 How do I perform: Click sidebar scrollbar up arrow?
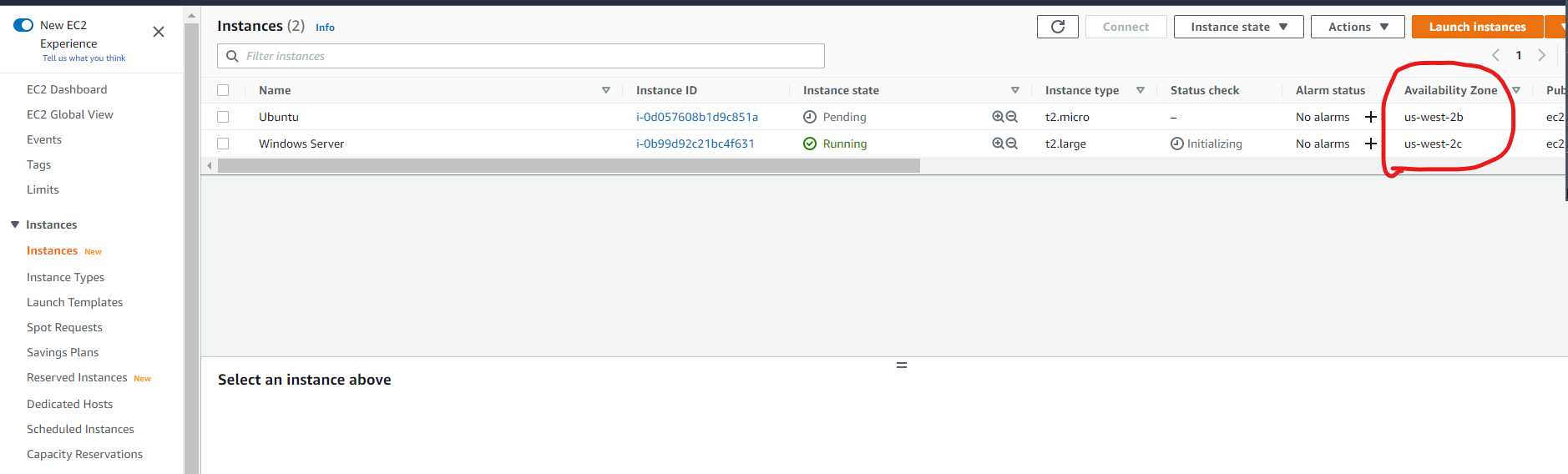pos(191,16)
